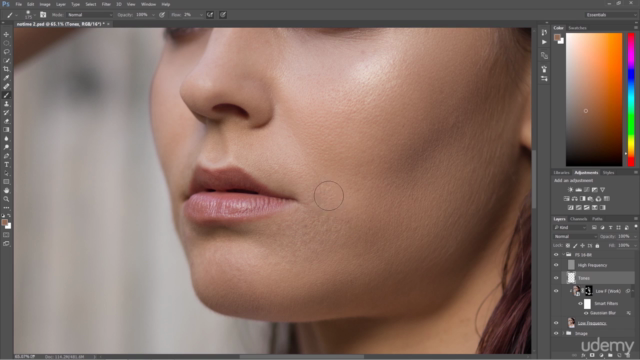Switch to the Swatches tab
The width and height of the screenshot is (640, 360).
[x=577, y=28]
